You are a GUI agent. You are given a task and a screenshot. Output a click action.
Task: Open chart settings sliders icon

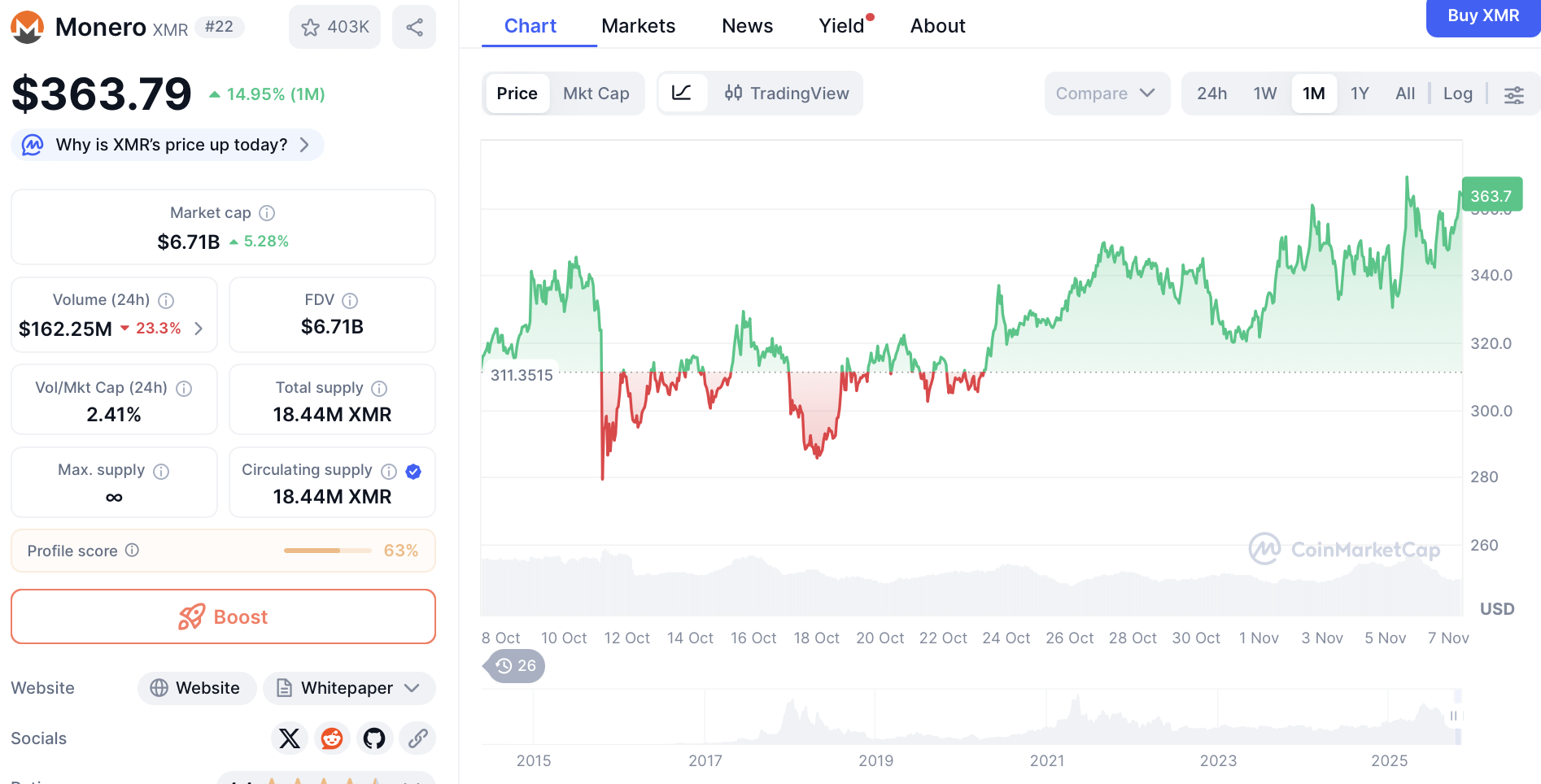(x=1513, y=94)
